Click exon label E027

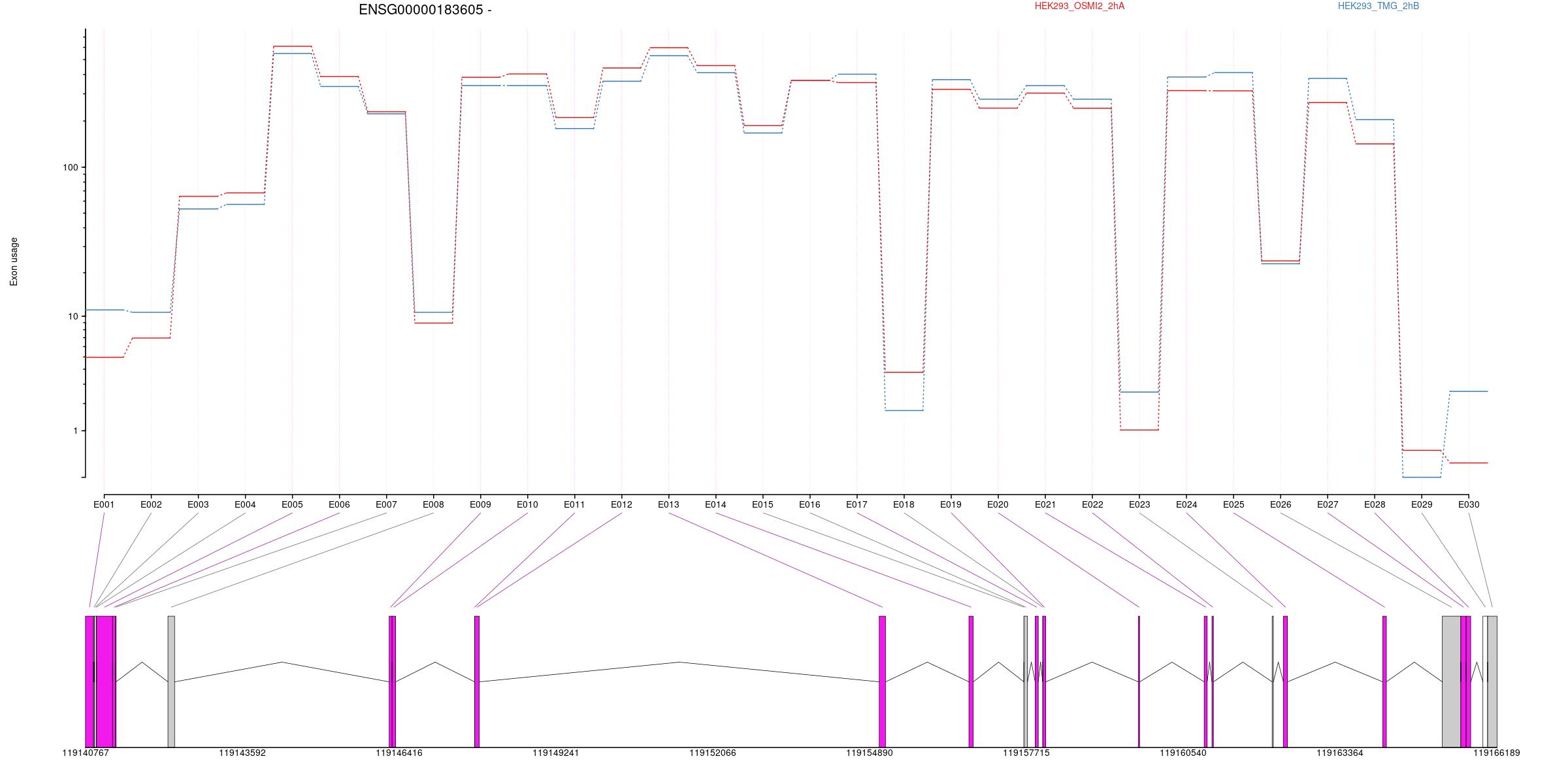pyautogui.click(x=1328, y=504)
